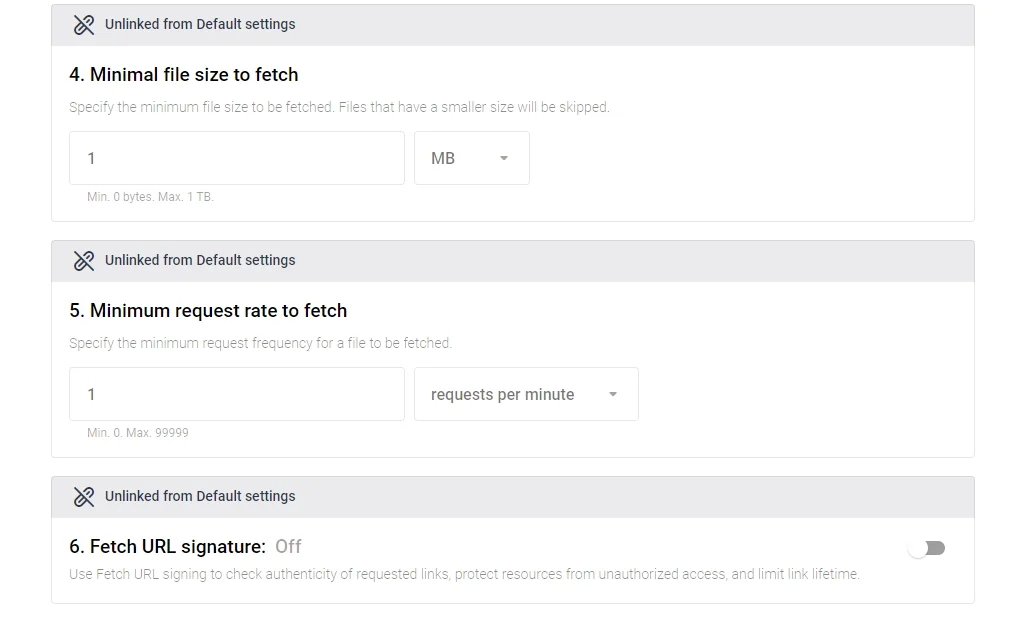The height and width of the screenshot is (628, 1036).
Task: Click the unlink icon above Minimum request rate
Action: tap(84, 261)
